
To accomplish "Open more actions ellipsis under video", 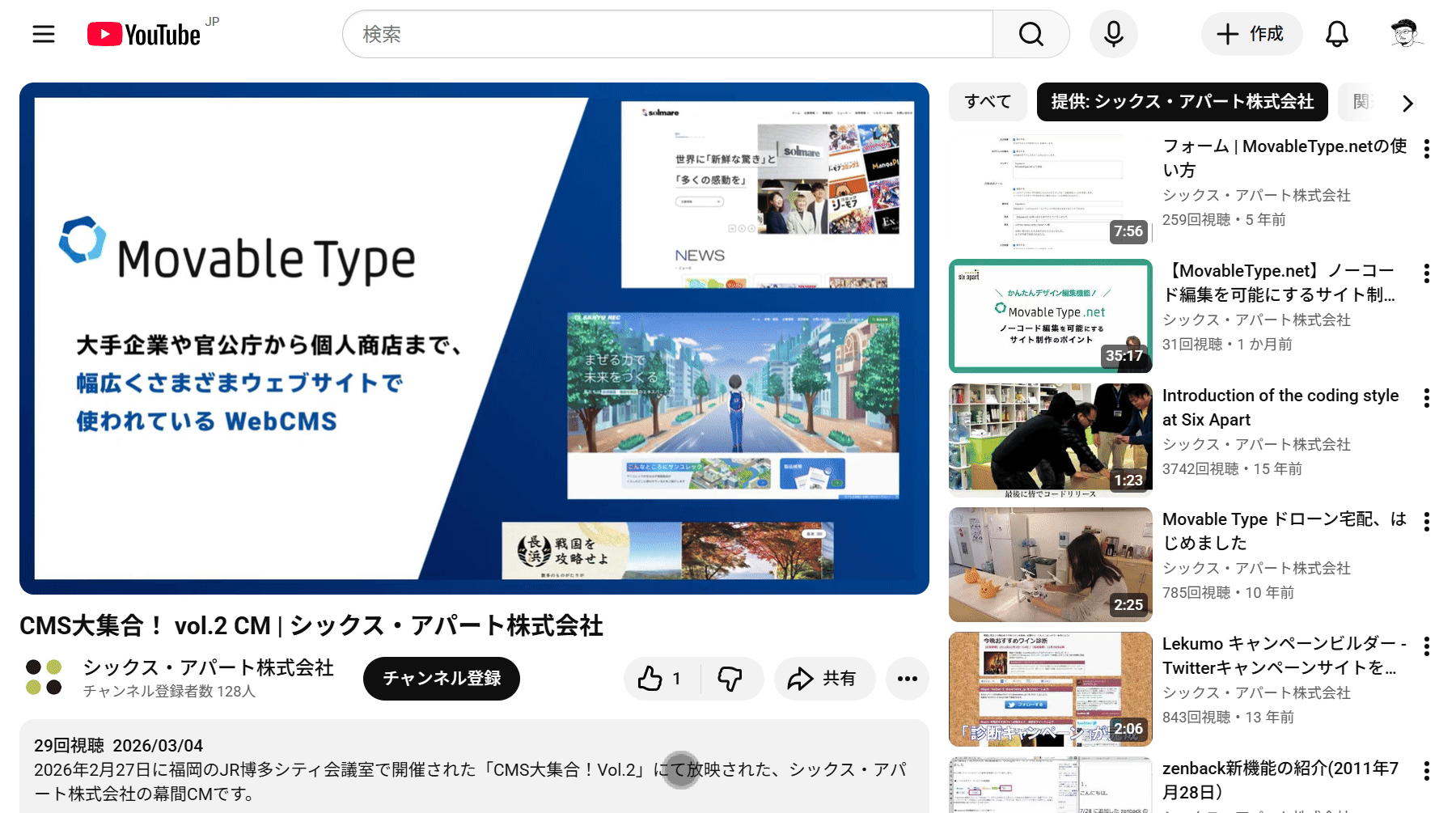I will (907, 679).
